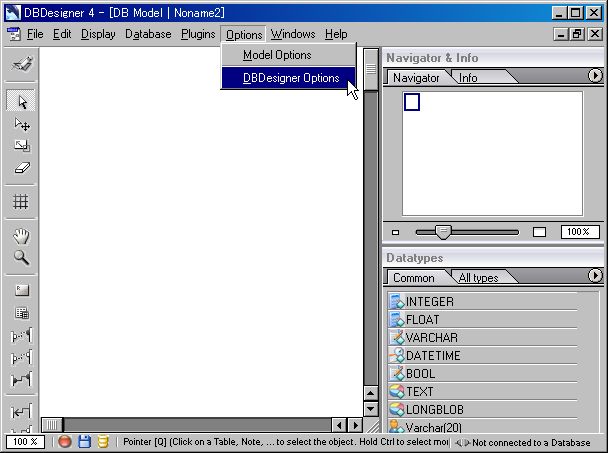The width and height of the screenshot is (608, 453).
Task: Restore the inner DB Model window
Action: [x=577, y=34]
